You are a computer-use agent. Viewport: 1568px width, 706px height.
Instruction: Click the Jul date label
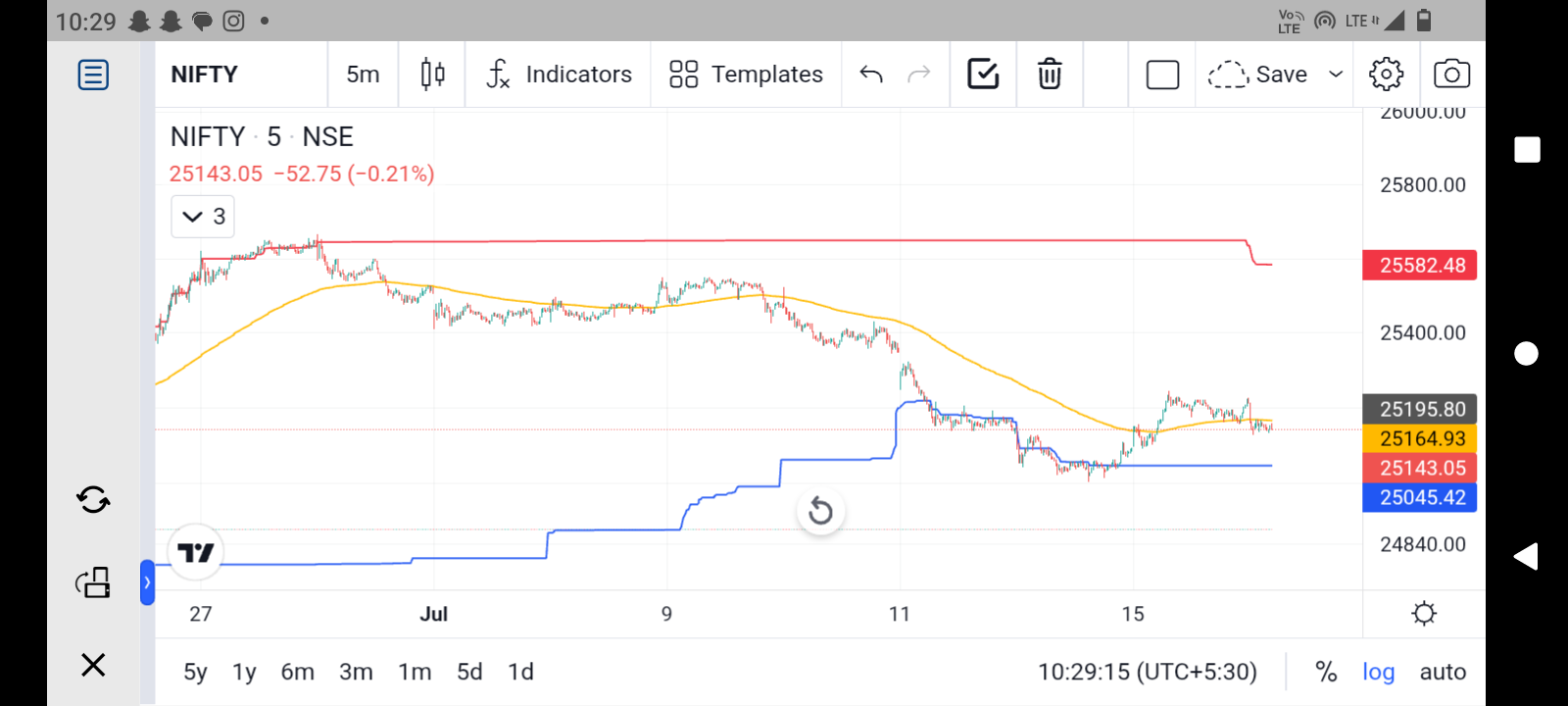433,614
